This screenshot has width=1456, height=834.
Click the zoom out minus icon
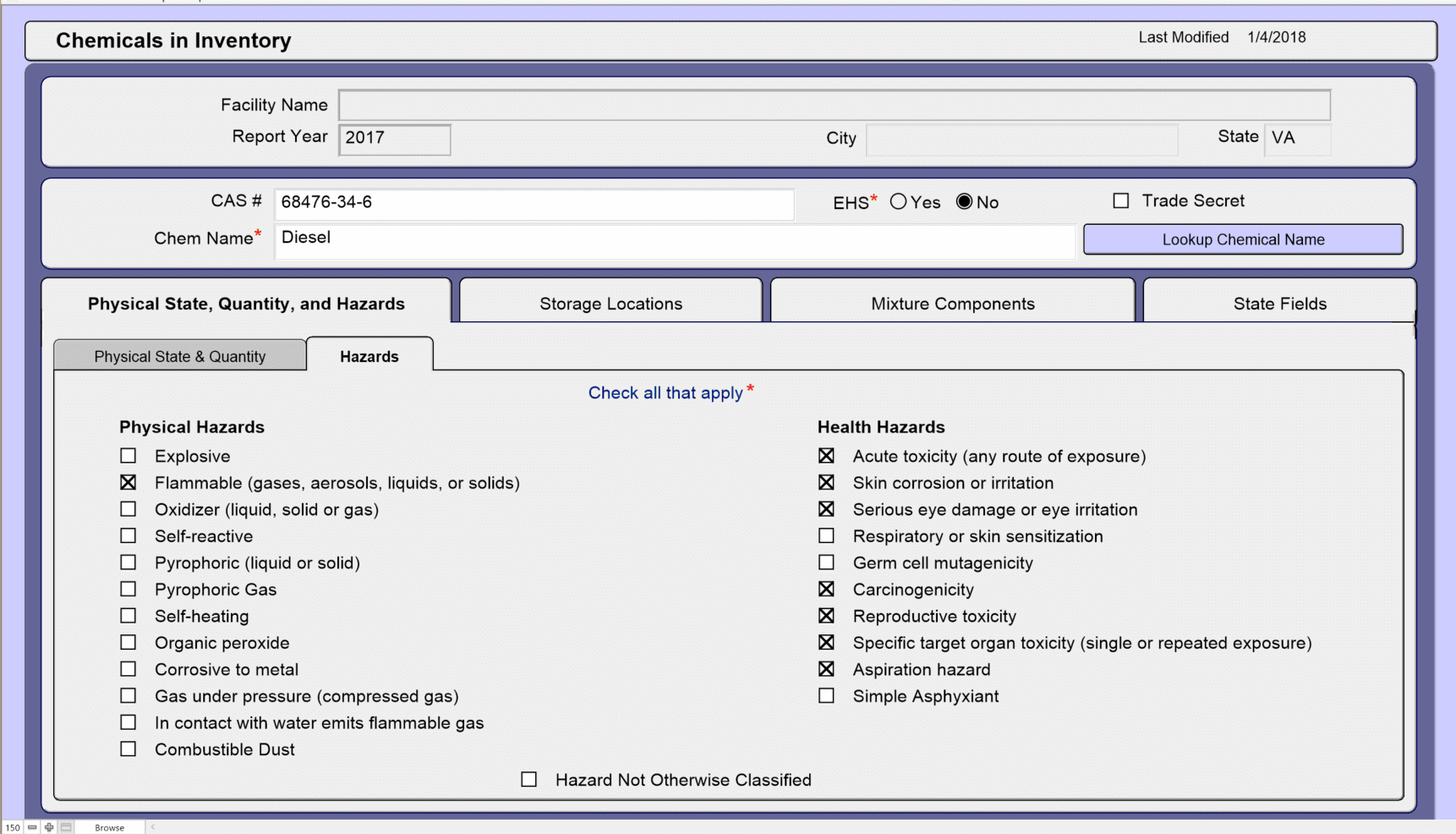32,827
